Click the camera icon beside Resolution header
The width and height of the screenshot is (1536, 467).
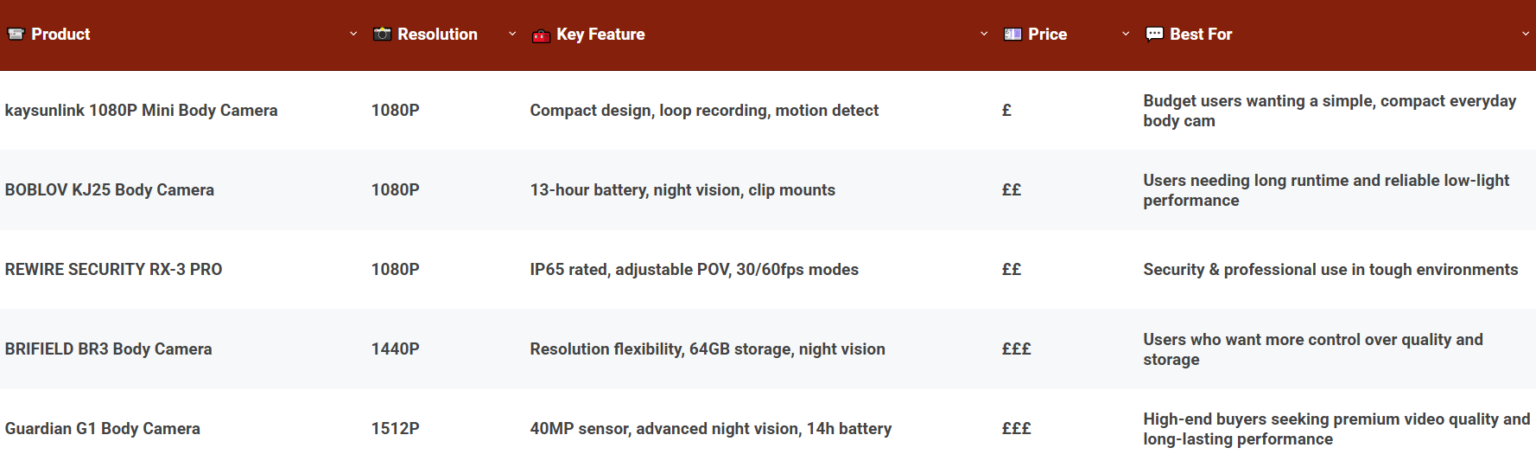(382, 34)
